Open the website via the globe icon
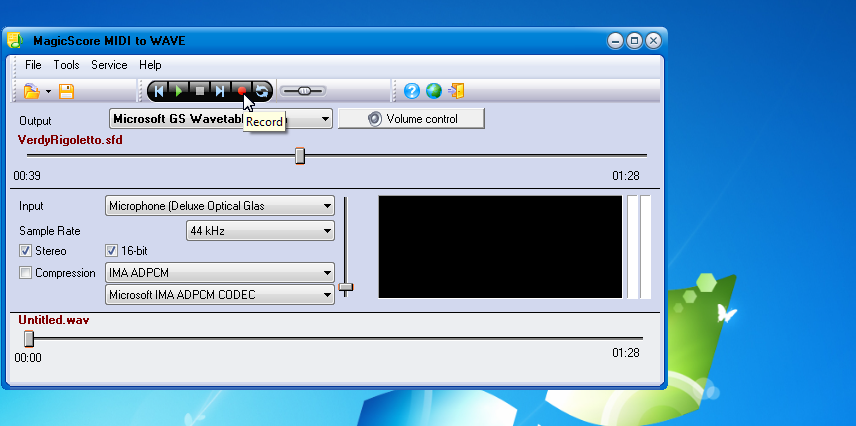Image resolution: width=856 pixels, height=426 pixels. coord(433,91)
